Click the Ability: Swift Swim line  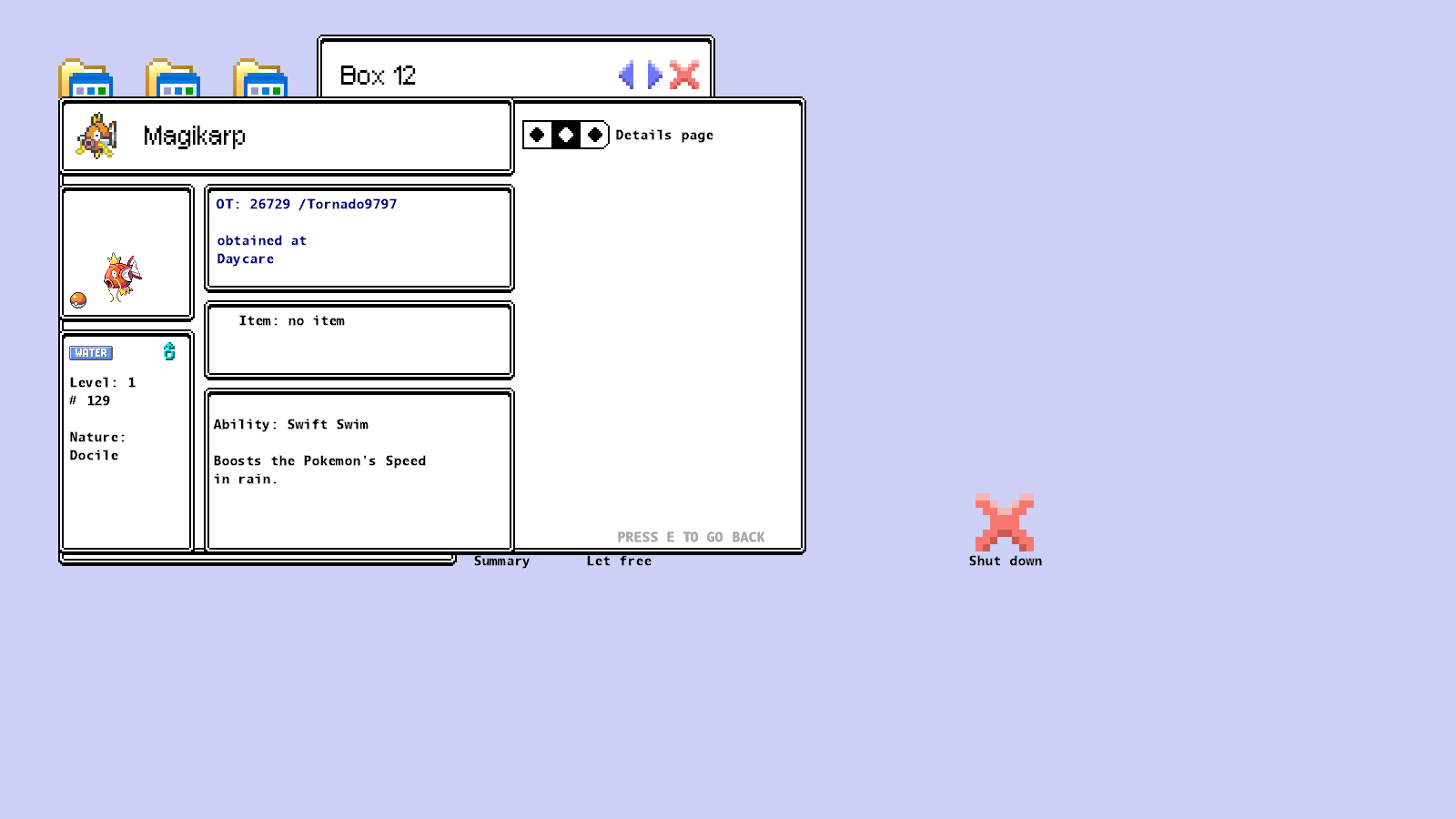click(291, 424)
